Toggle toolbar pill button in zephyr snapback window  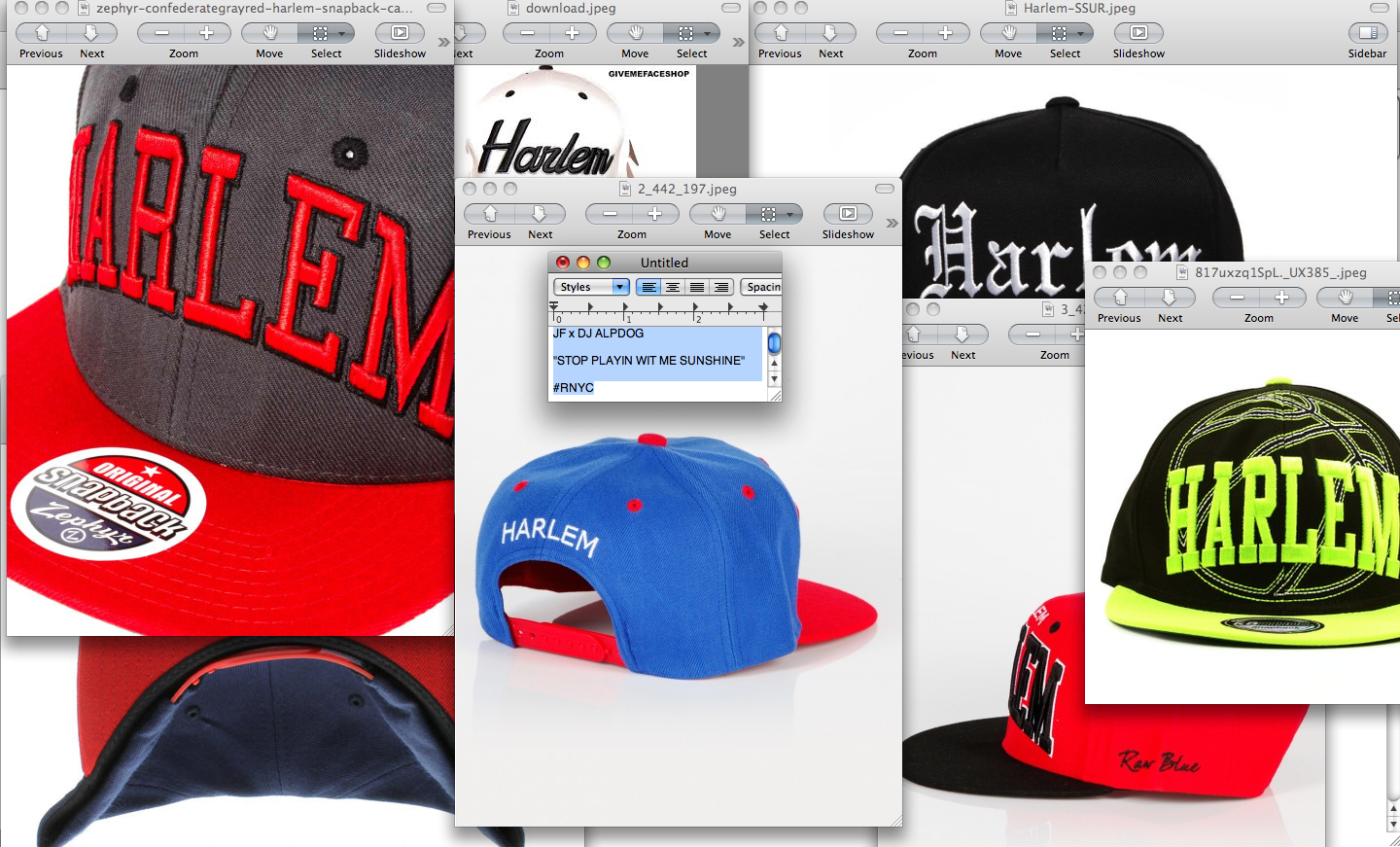tap(437, 8)
